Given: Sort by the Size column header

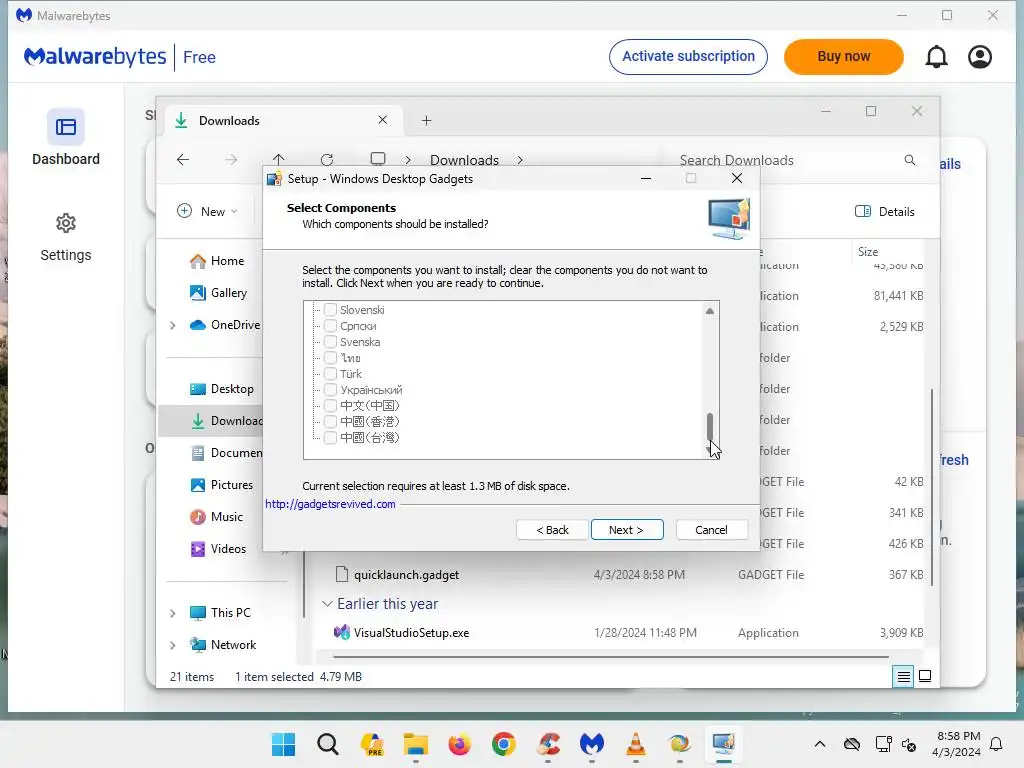Looking at the screenshot, I should click(x=868, y=251).
